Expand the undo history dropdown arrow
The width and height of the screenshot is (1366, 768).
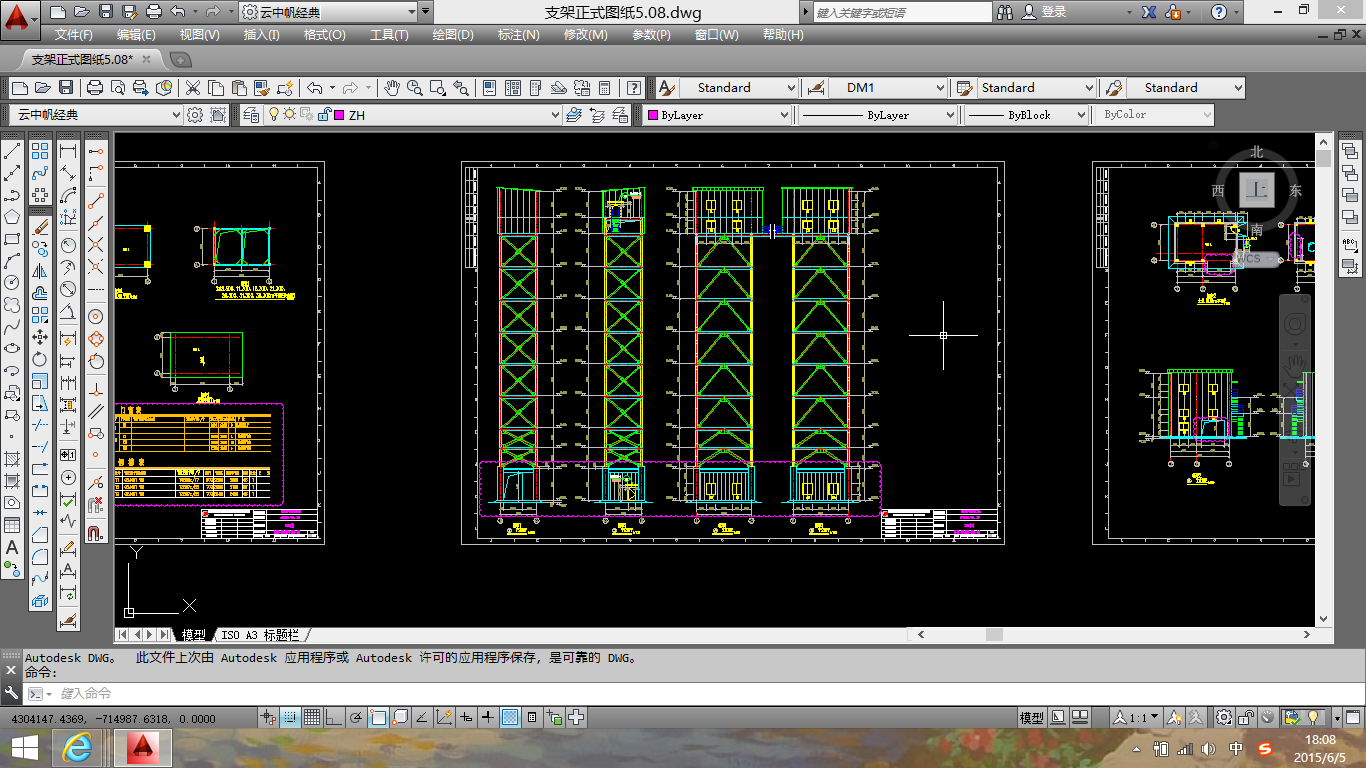click(331, 88)
